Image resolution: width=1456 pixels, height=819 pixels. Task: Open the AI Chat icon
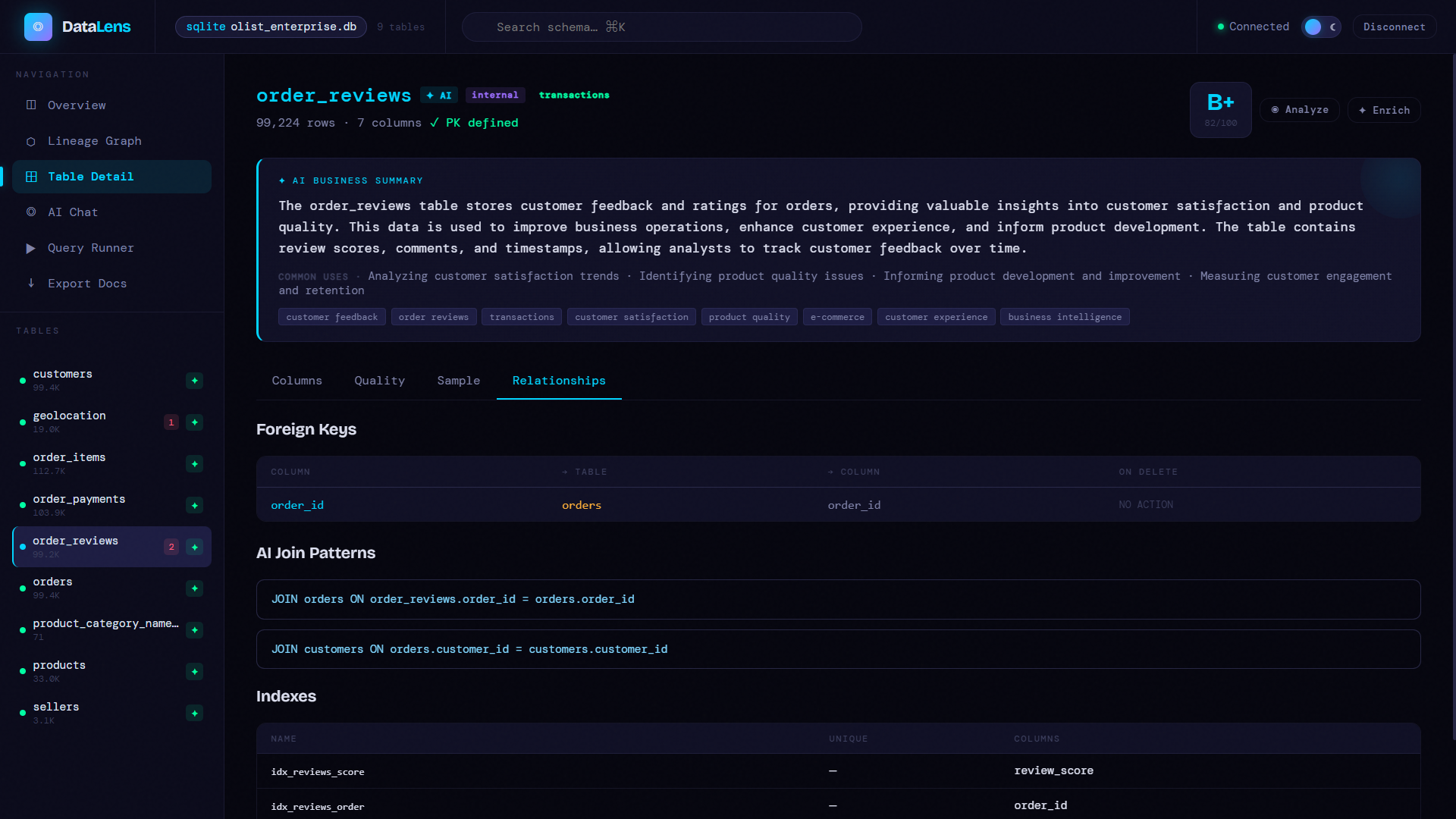tap(31, 212)
